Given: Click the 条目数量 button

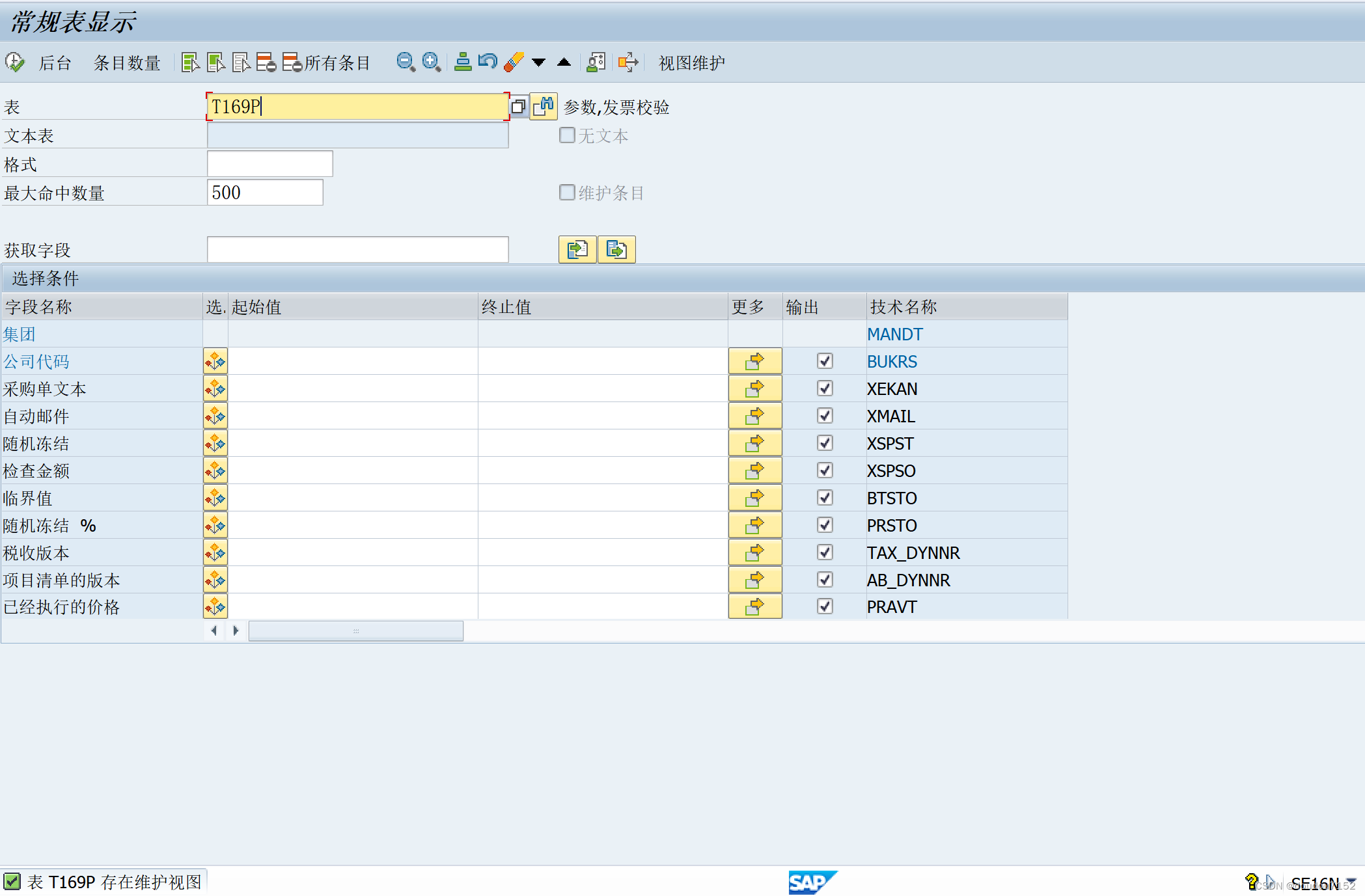Looking at the screenshot, I should click(127, 63).
